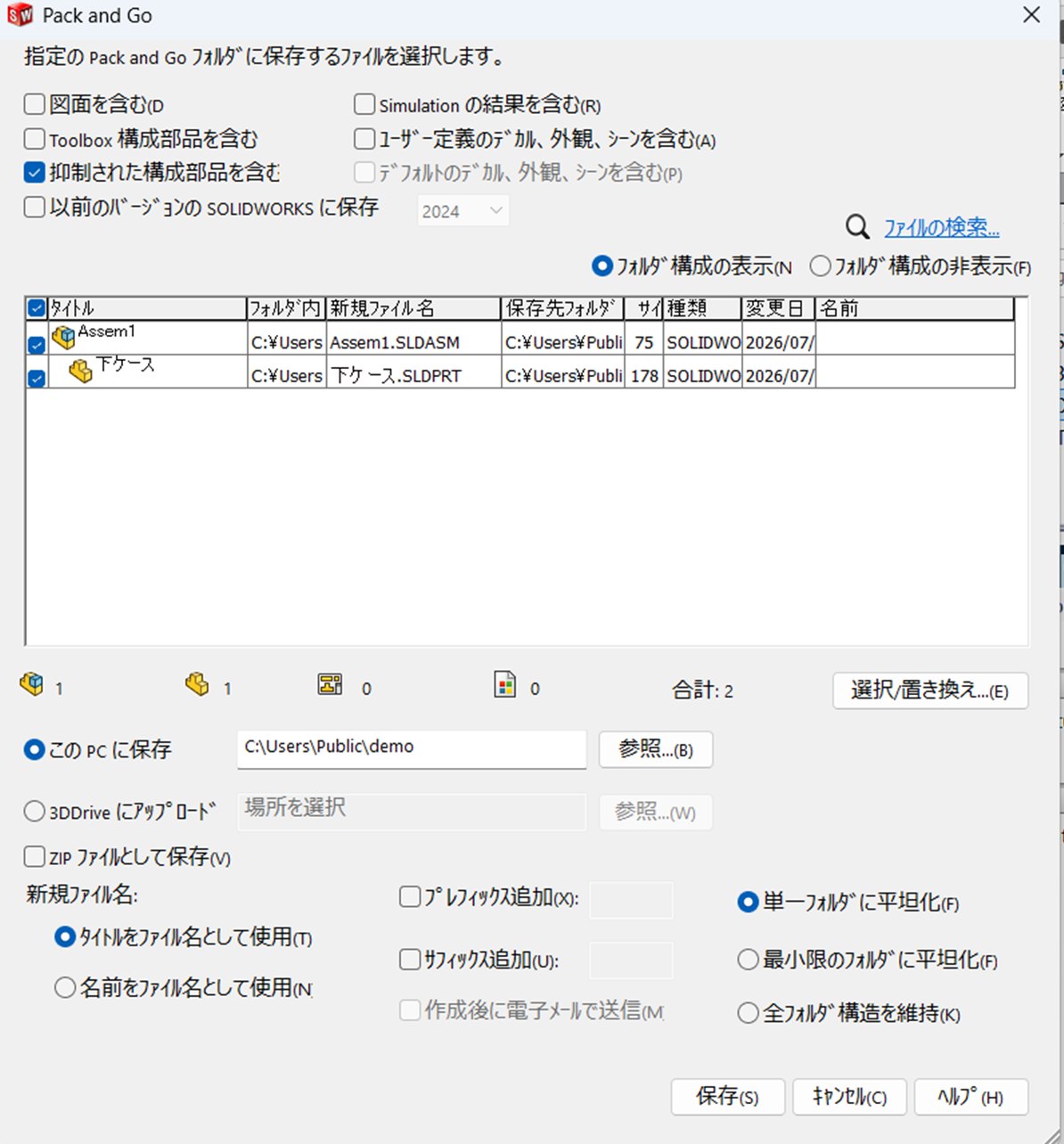Click the 選択/置き換え button
The width and height of the screenshot is (1064, 1144).
930,690
